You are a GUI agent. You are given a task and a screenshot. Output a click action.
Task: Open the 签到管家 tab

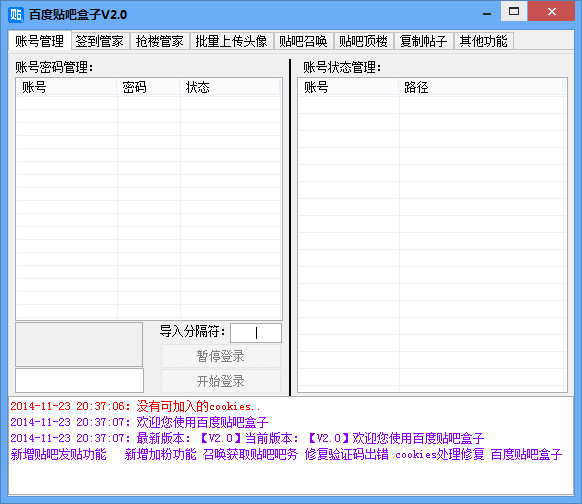click(100, 41)
